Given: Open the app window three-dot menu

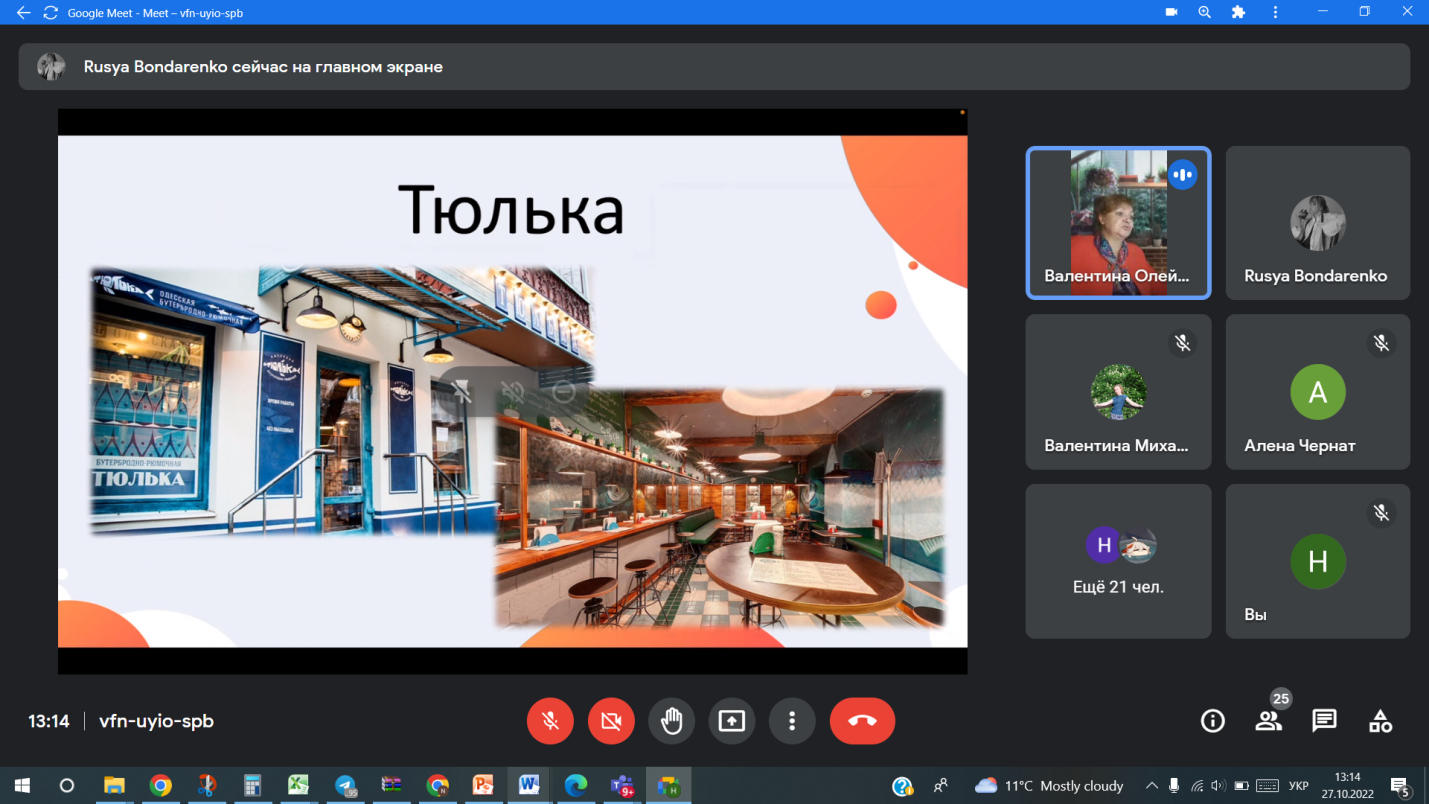Looking at the screenshot, I should coord(1275,13).
